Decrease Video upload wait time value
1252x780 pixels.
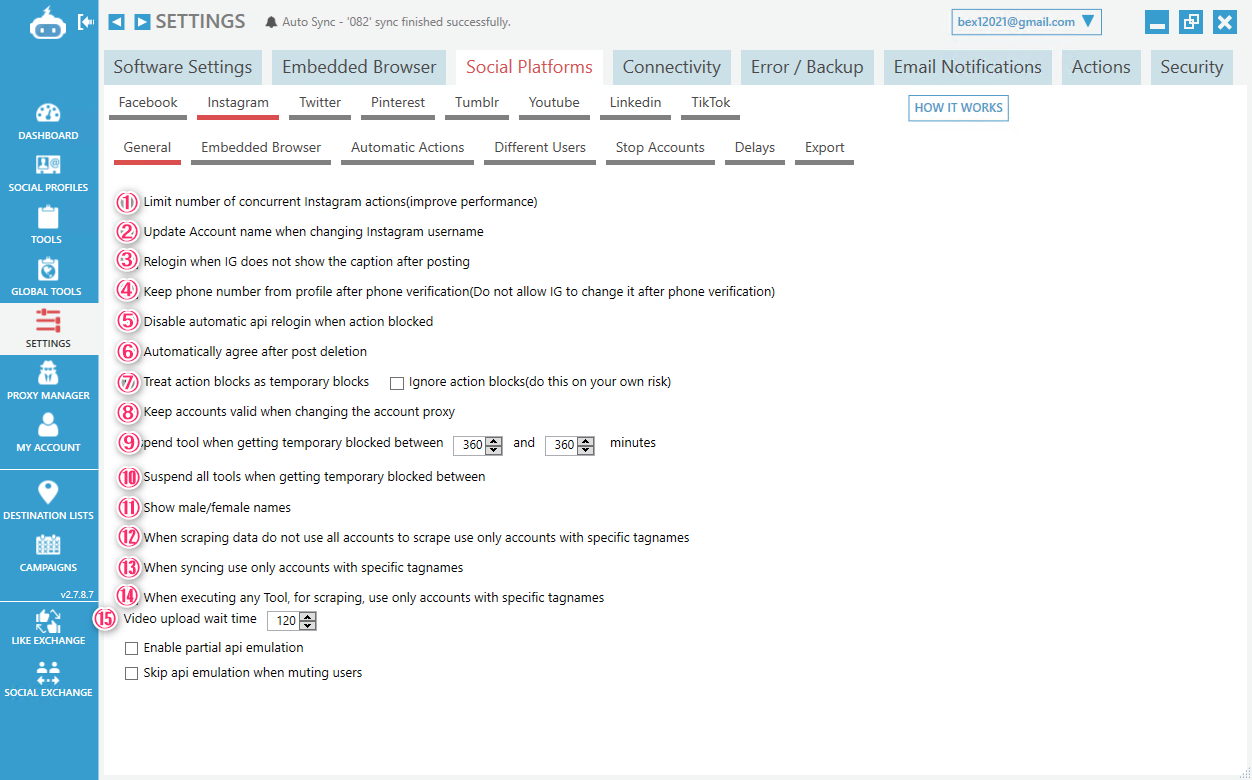[x=308, y=626]
